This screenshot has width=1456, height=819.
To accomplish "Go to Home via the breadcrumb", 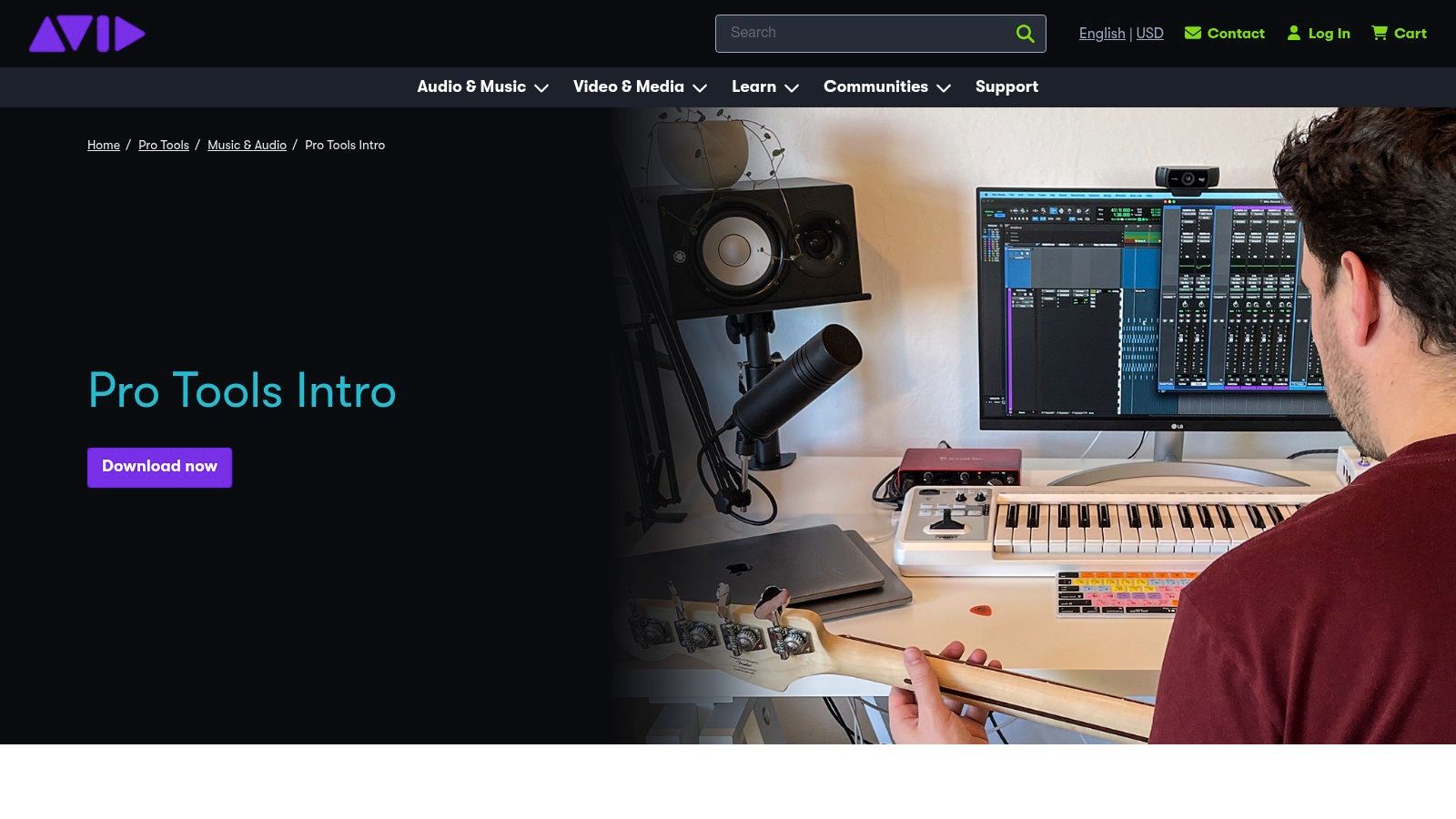I will click(103, 145).
